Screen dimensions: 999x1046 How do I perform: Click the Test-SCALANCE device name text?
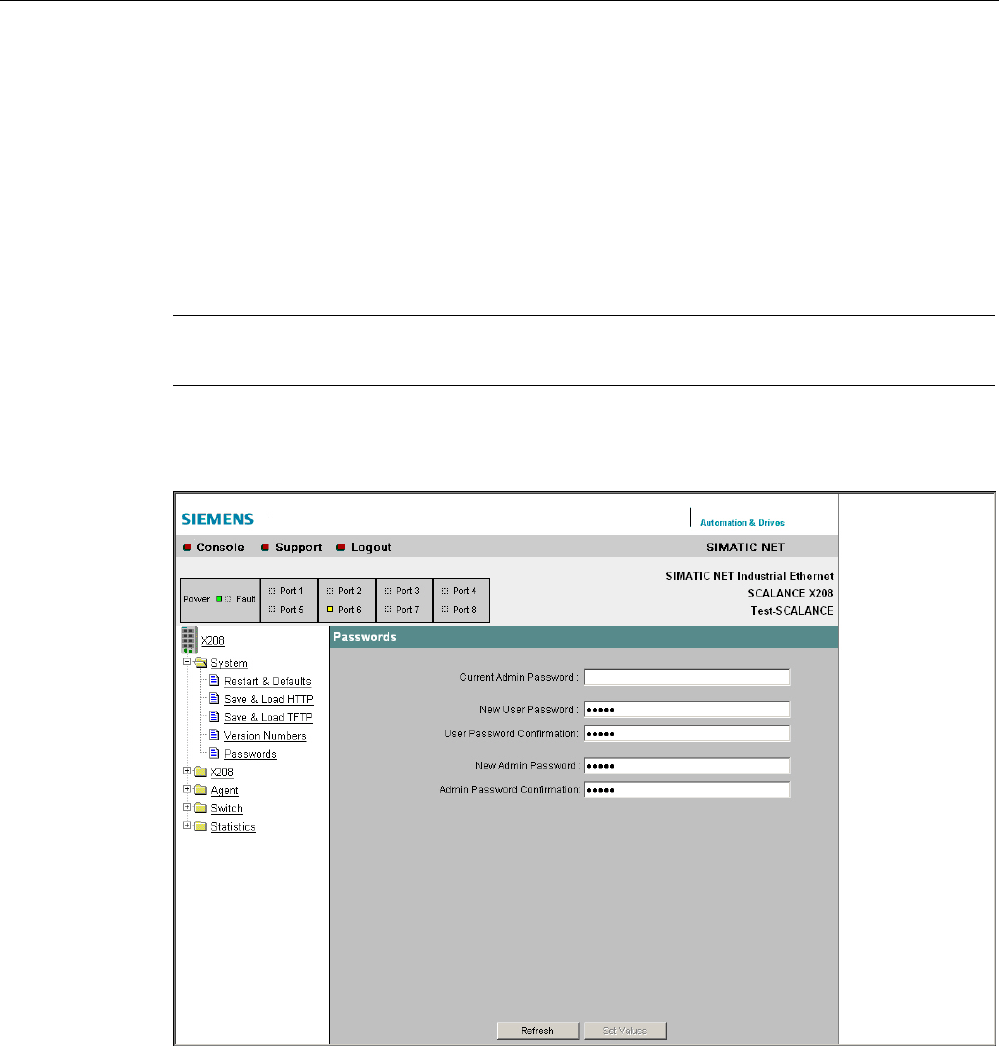(x=792, y=610)
